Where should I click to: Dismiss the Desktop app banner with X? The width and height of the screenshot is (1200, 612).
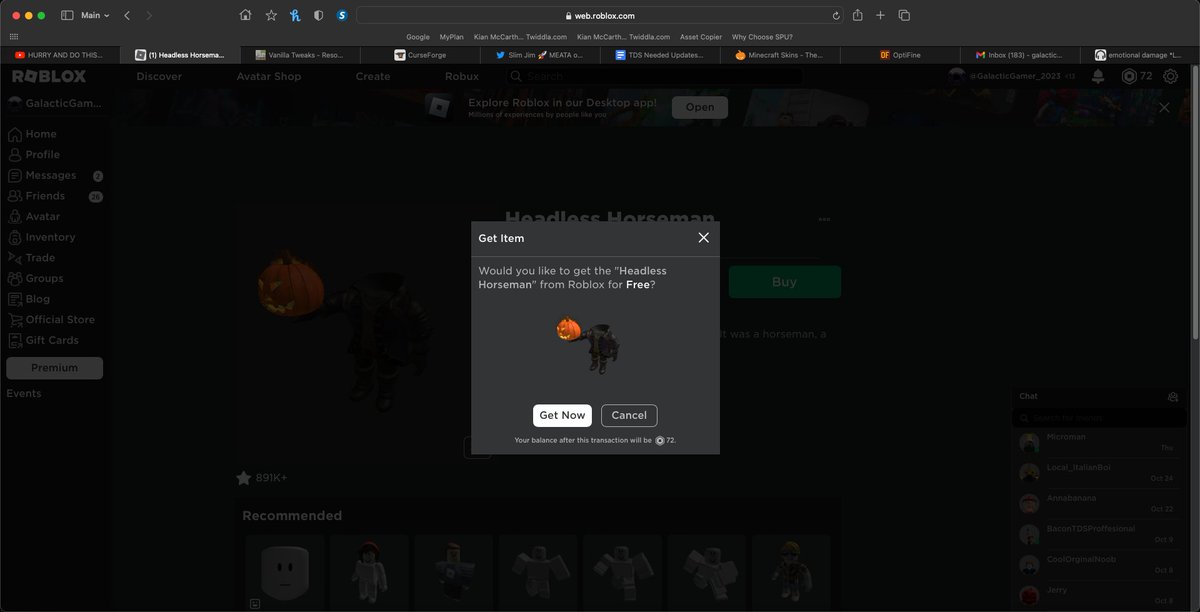pyautogui.click(x=1164, y=107)
